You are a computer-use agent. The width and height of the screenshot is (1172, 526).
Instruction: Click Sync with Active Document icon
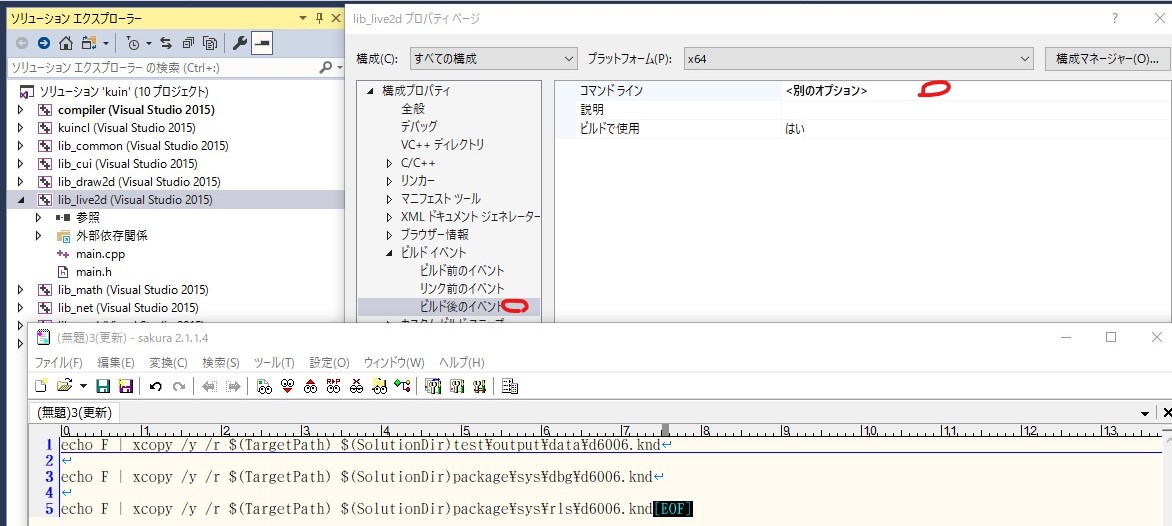[x=165, y=43]
